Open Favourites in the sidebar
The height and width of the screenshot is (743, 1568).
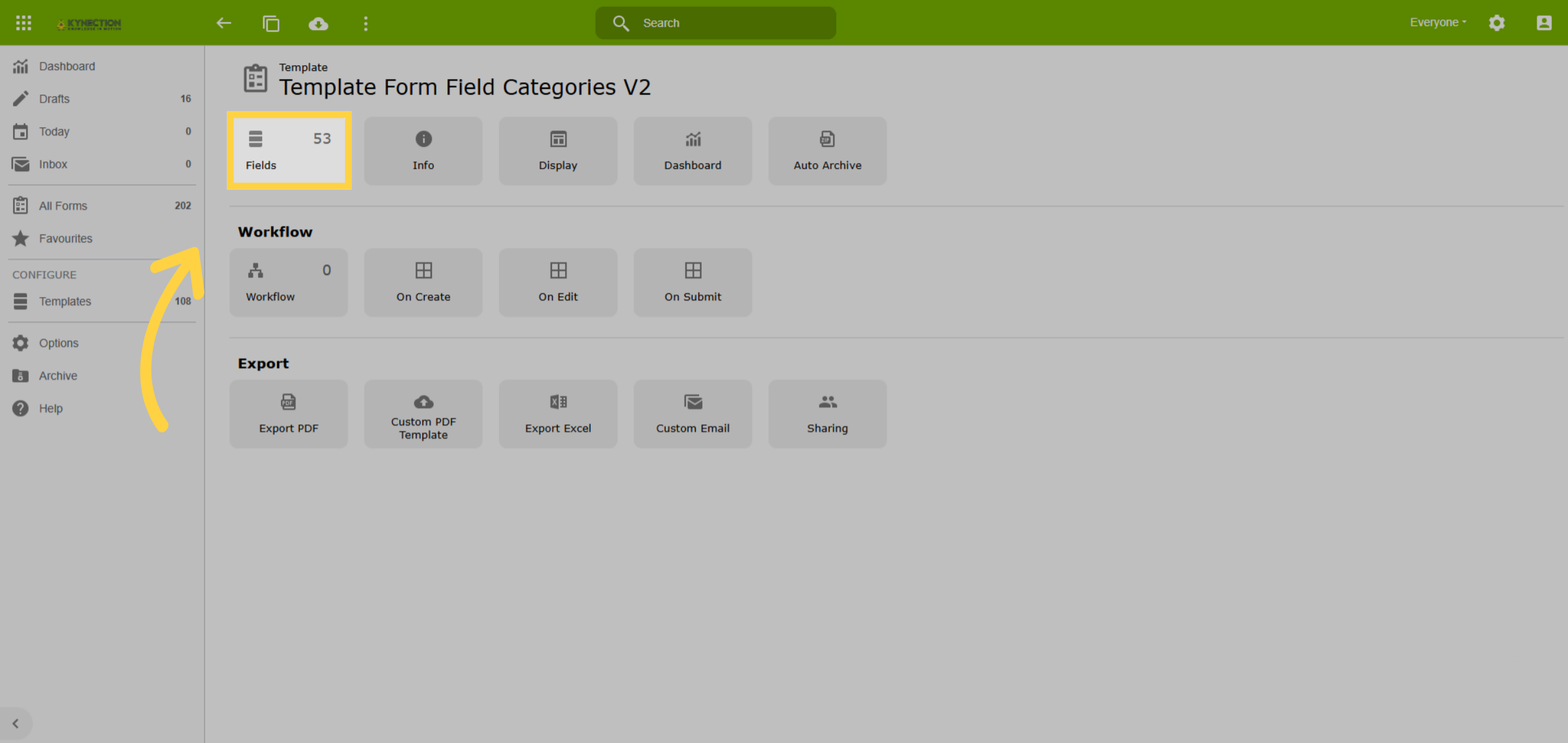tap(102, 238)
